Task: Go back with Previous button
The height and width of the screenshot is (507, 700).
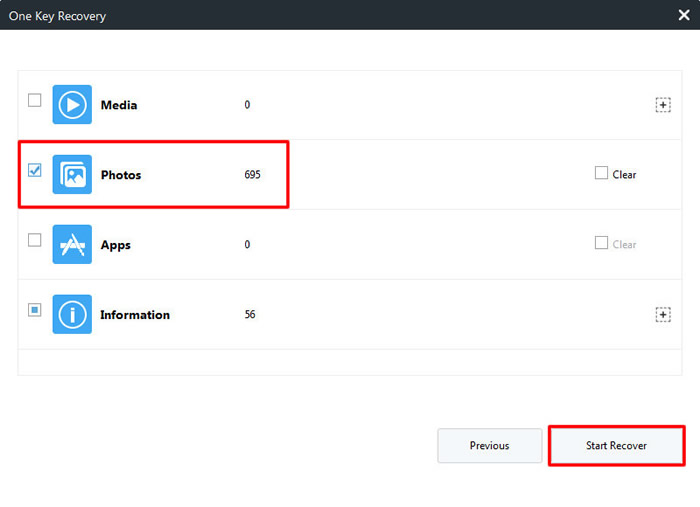Action: (x=490, y=445)
